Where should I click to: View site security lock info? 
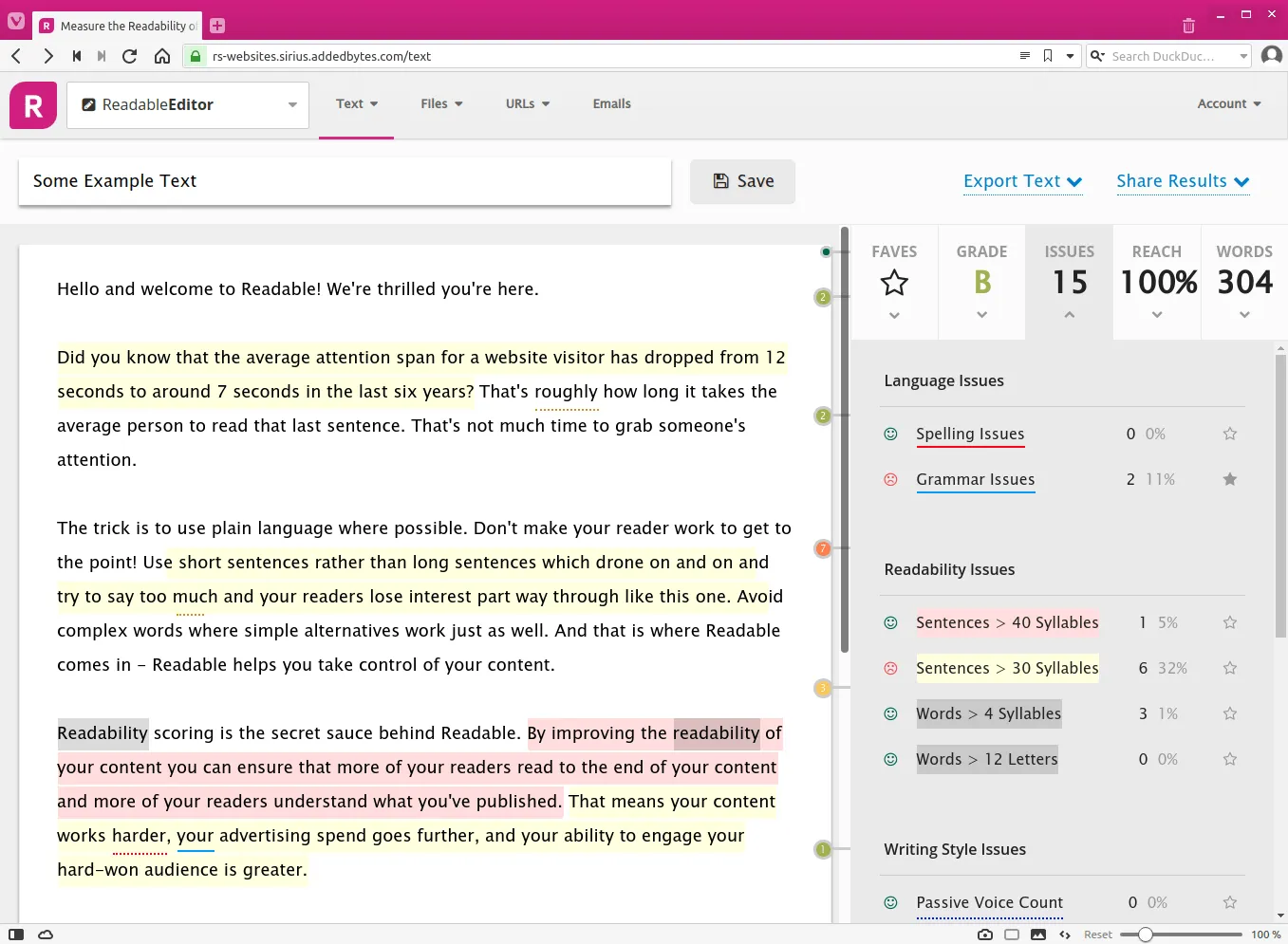(x=195, y=56)
